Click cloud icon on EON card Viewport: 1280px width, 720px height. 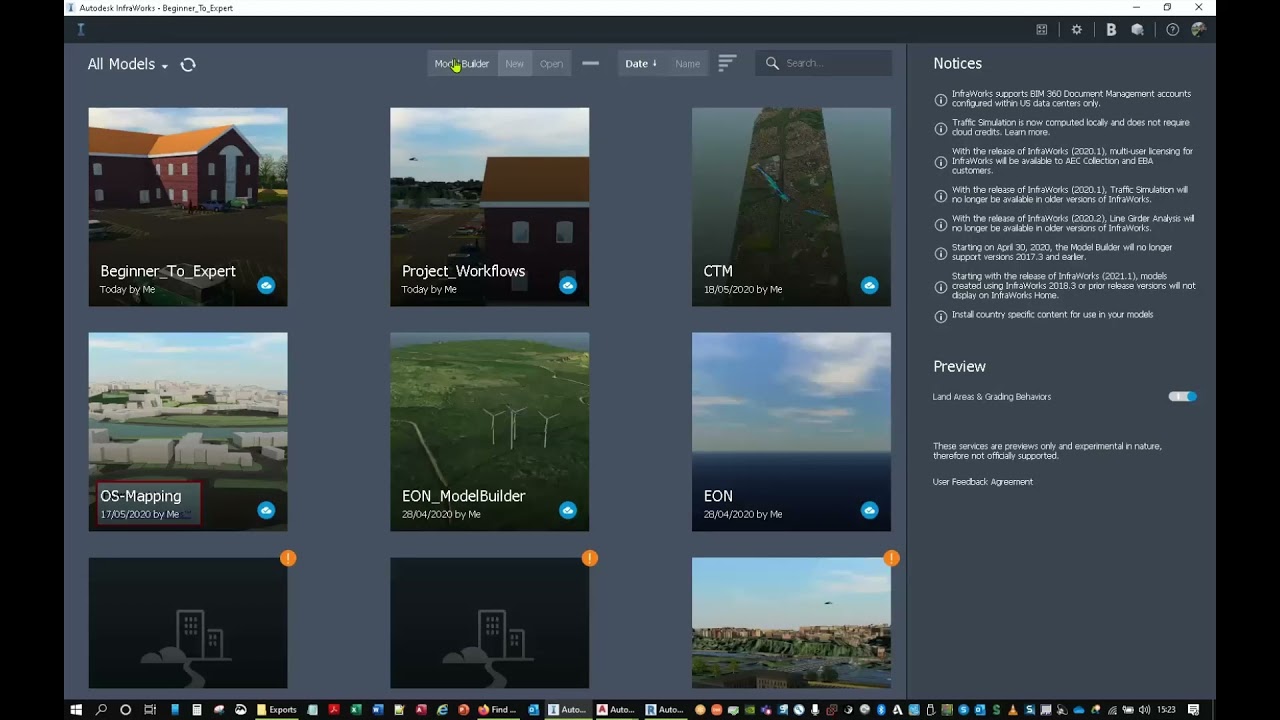[x=870, y=511]
